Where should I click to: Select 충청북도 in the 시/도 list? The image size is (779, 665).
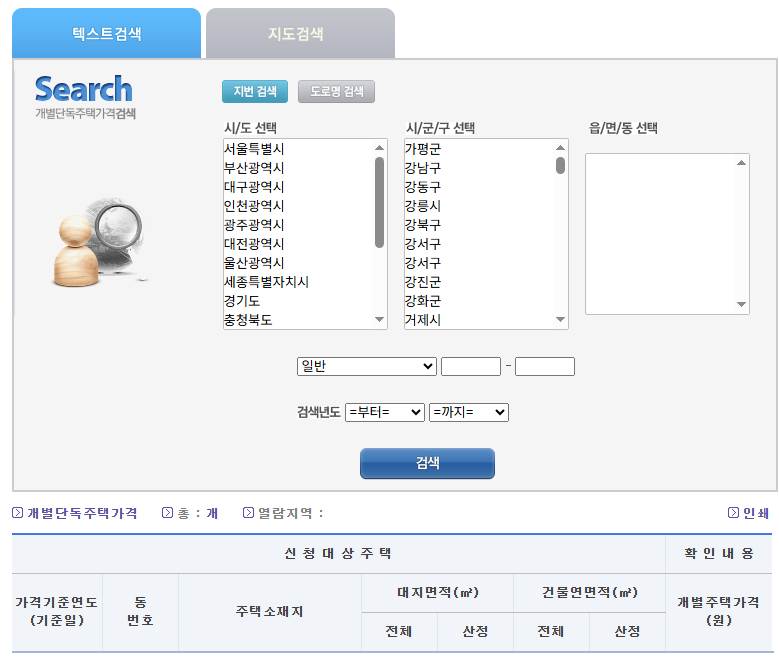(298, 319)
